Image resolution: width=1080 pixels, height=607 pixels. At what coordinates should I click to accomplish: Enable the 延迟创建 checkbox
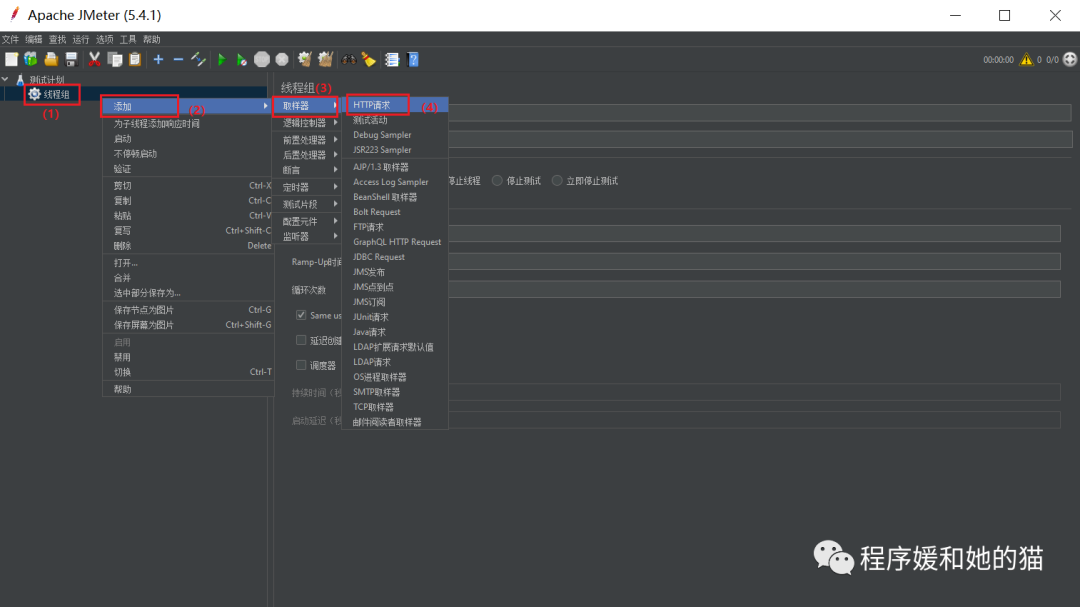coord(301,340)
